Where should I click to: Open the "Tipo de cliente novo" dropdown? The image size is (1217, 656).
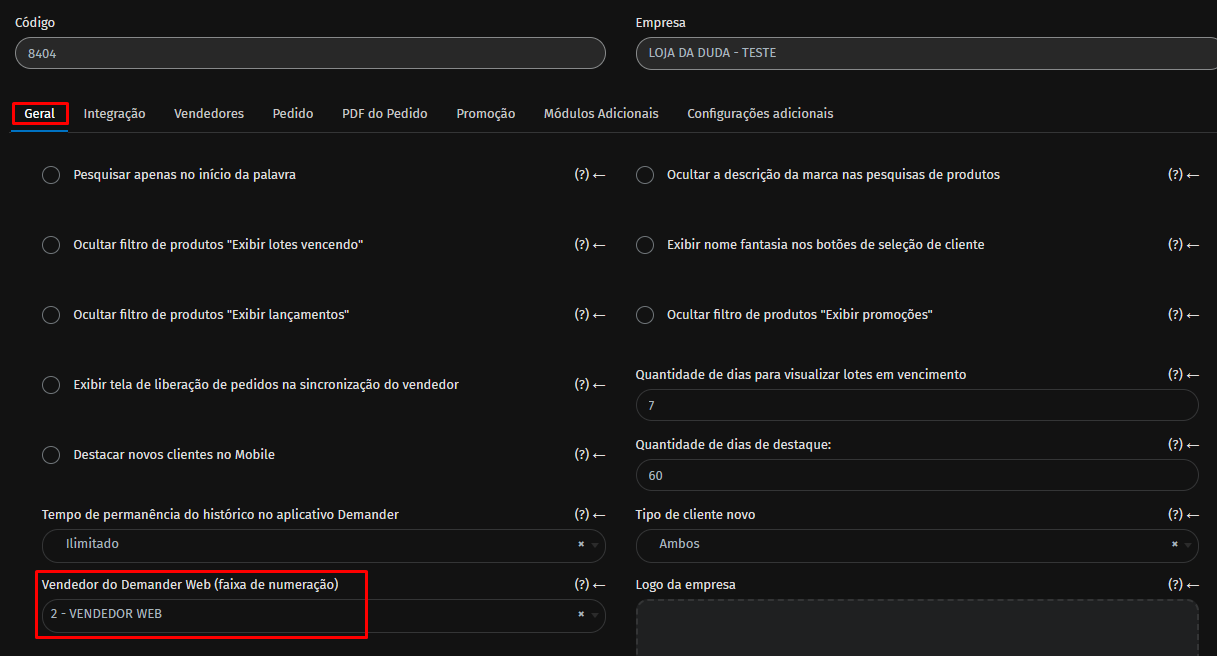point(917,545)
